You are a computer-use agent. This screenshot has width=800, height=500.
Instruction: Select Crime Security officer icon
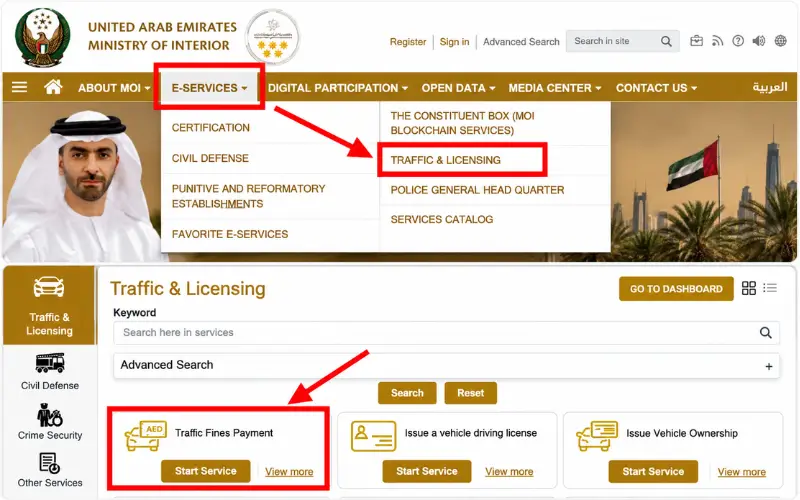tap(49, 414)
